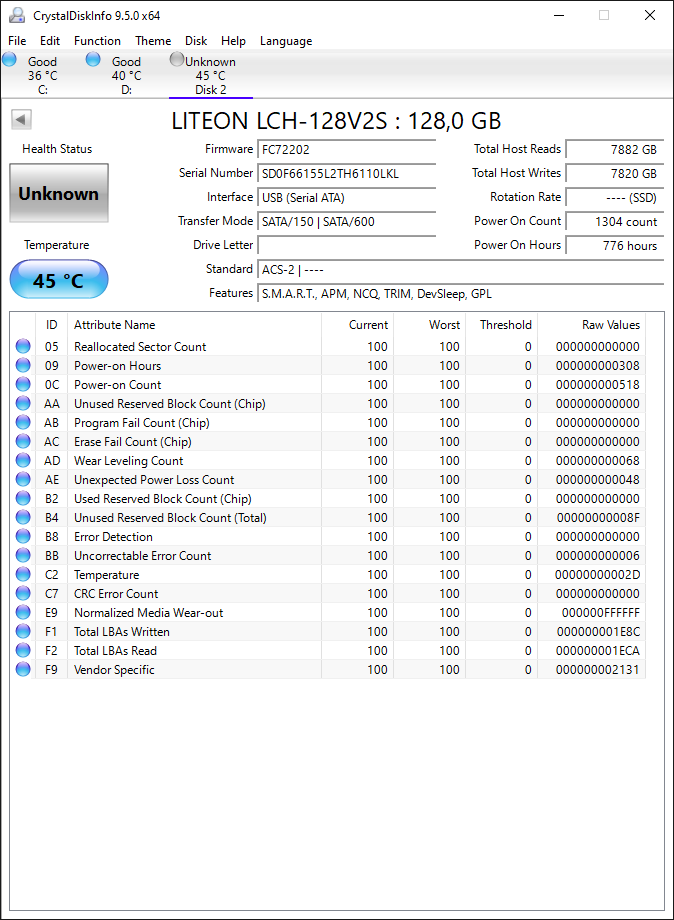This screenshot has width=674, height=920.
Task: Click Power On Hours value 776 hours
Action: point(615,246)
